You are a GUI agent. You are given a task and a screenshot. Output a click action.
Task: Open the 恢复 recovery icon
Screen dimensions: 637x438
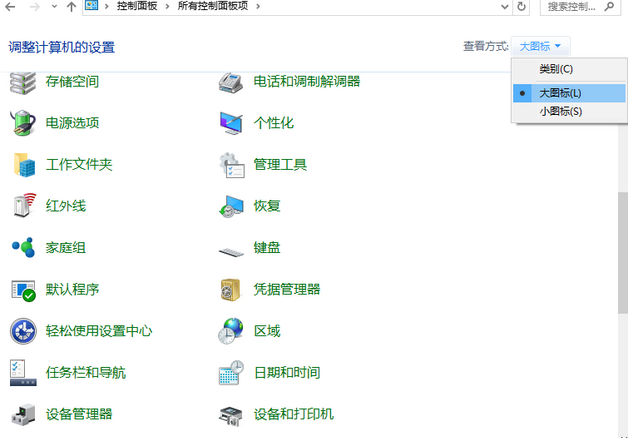231,206
